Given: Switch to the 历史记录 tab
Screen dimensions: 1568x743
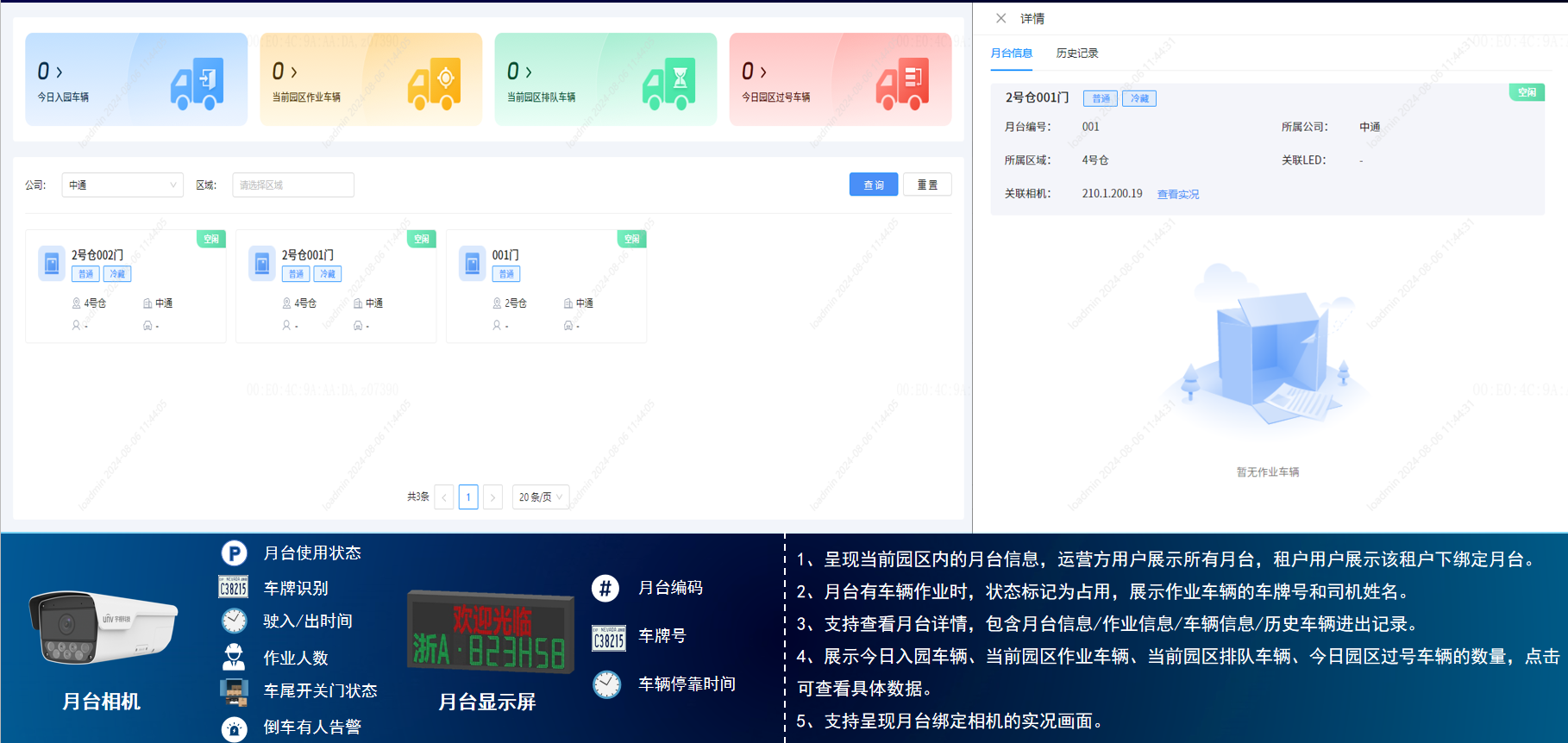Looking at the screenshot, I should (x=1077, y=53).
